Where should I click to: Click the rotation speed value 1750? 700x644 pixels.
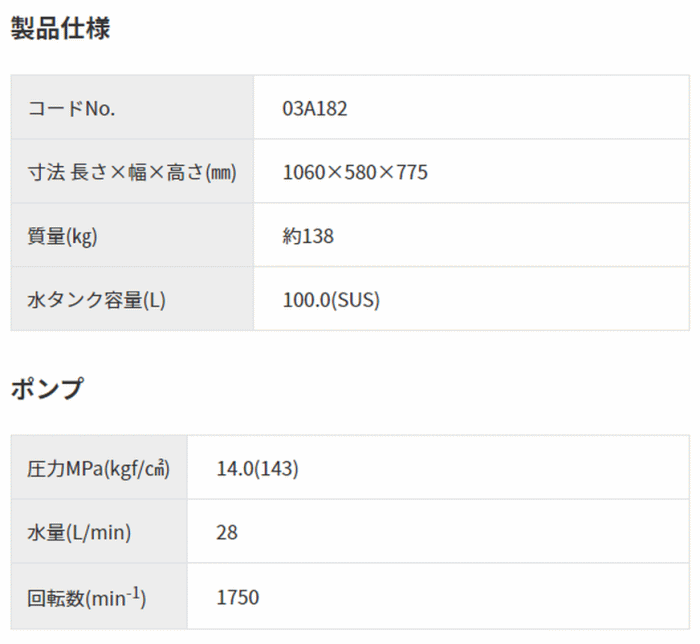tap(238, 598)
